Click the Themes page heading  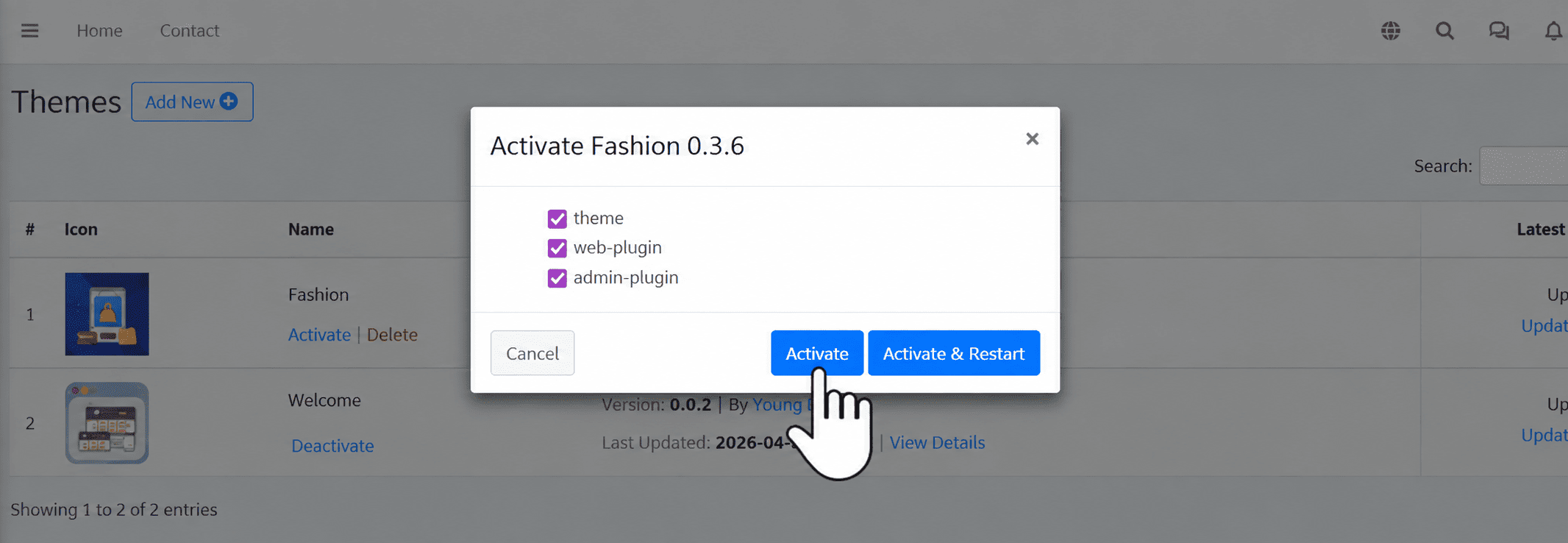[x=66, y=102]
